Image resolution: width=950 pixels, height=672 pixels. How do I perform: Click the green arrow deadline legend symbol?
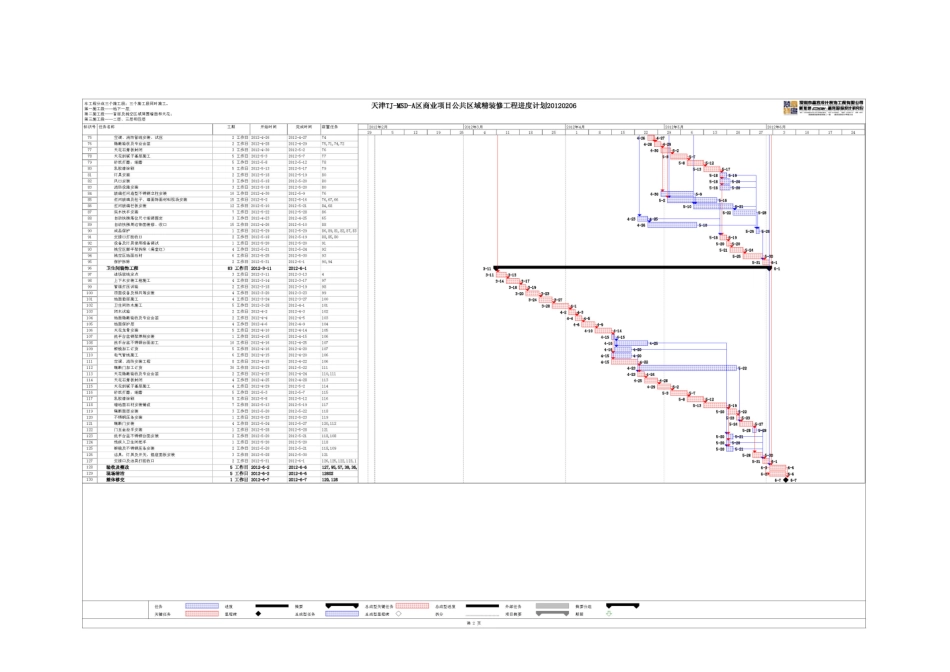(x=609, y=614)
